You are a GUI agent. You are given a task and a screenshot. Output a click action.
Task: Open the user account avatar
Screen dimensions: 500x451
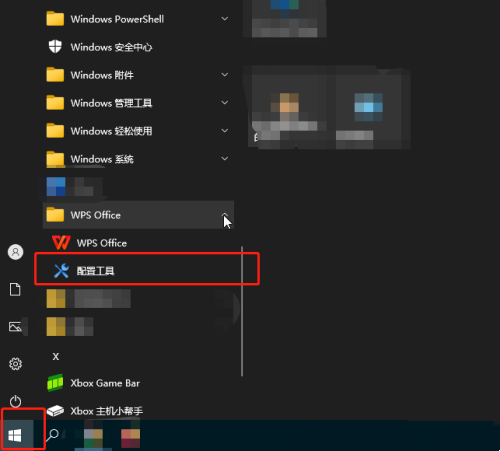click(15, 252)
